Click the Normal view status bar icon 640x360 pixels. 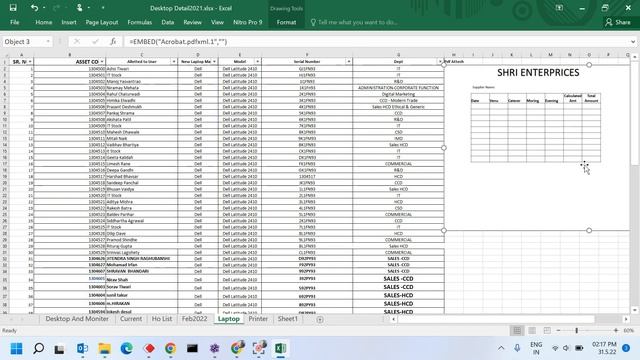517,330
